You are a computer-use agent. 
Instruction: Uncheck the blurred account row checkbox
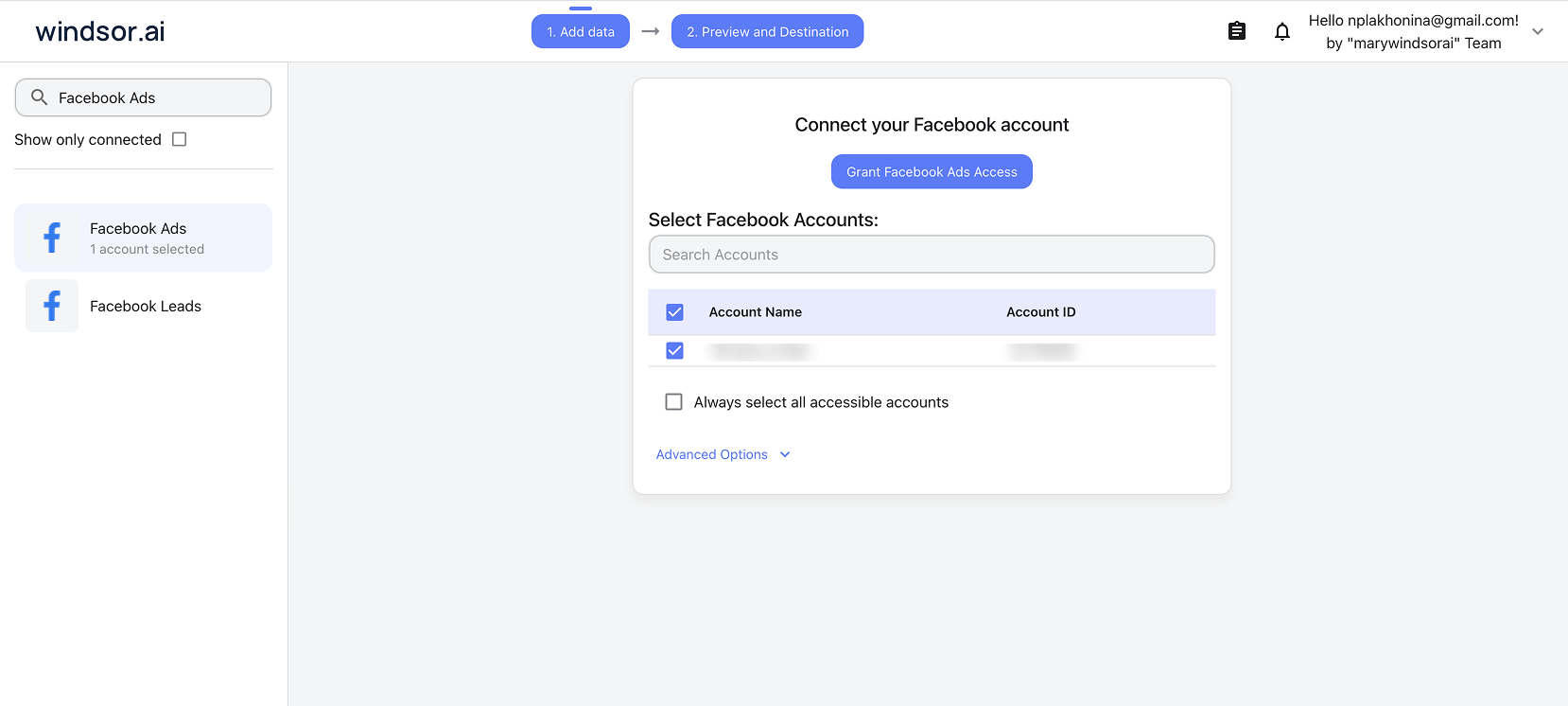(x=674, y=351)
